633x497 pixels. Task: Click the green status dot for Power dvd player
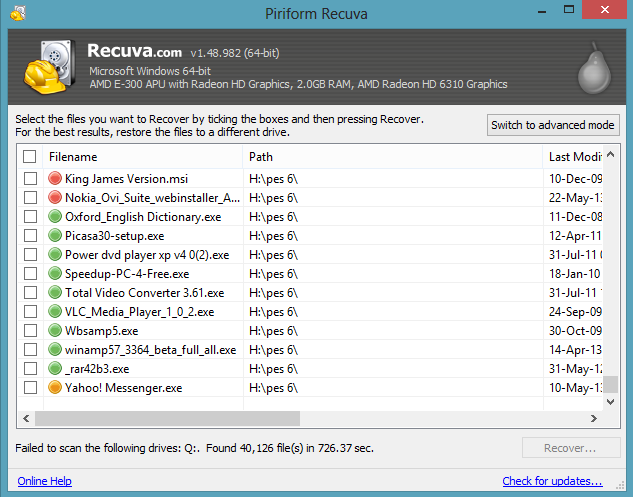pos(54,254)
